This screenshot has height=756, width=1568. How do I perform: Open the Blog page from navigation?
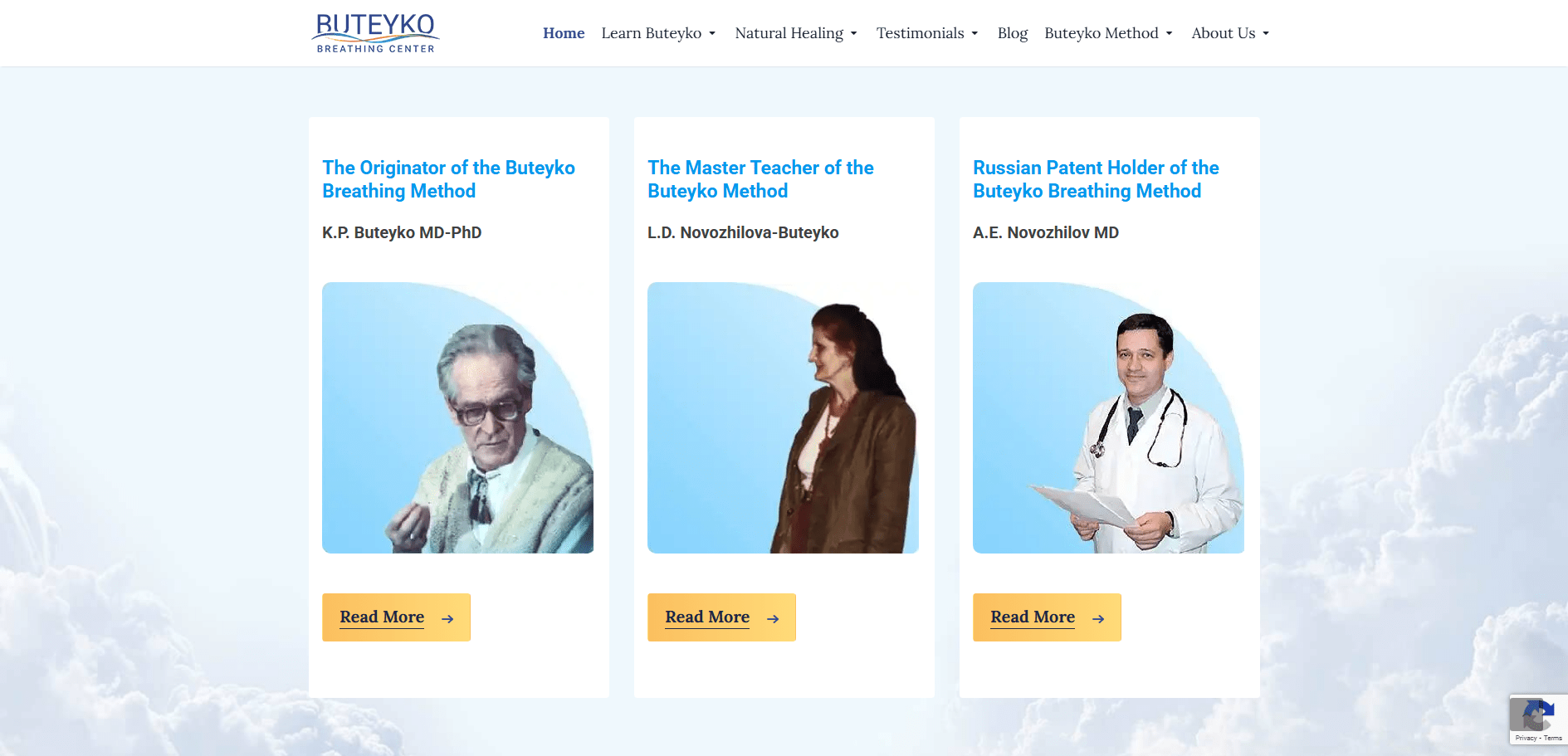[1012, 33]
